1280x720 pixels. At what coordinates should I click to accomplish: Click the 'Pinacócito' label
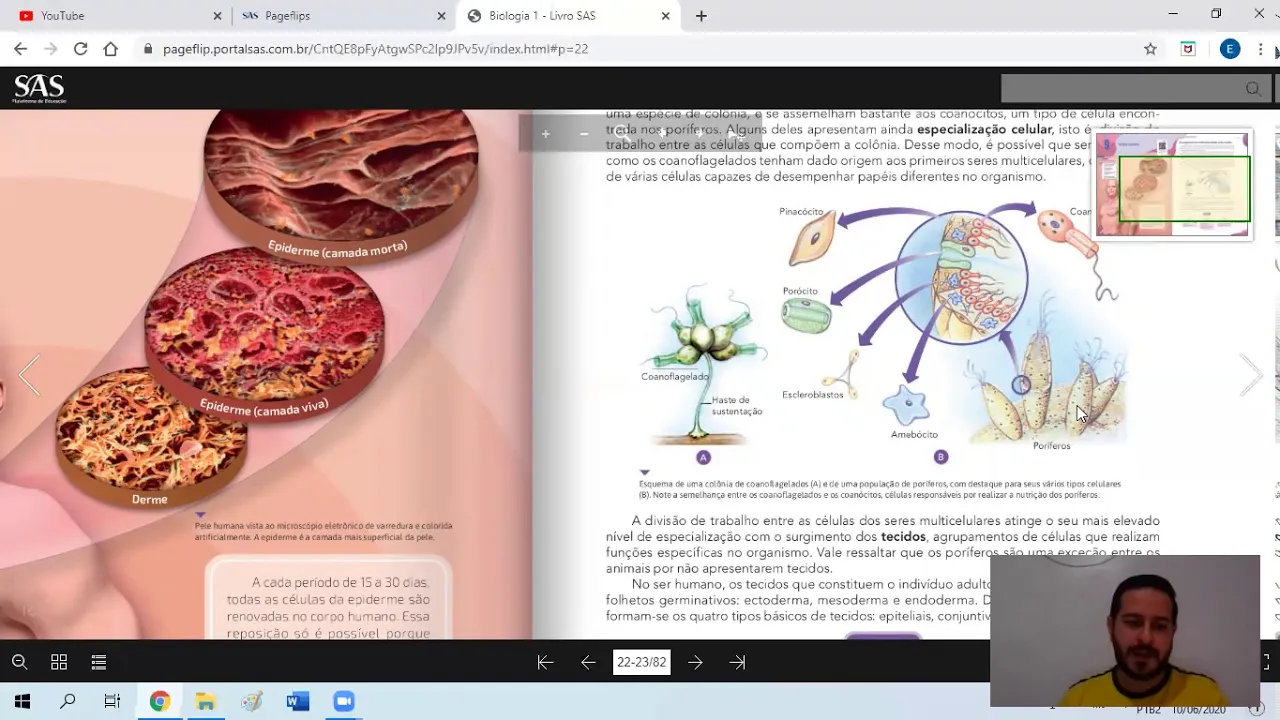tap(801, 212)
